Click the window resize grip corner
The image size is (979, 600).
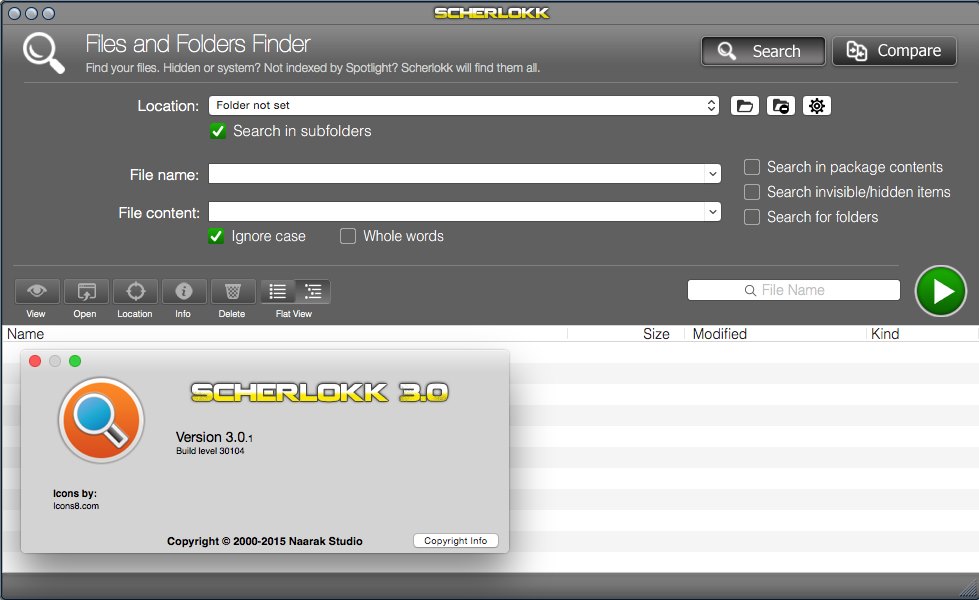(968, 588)
